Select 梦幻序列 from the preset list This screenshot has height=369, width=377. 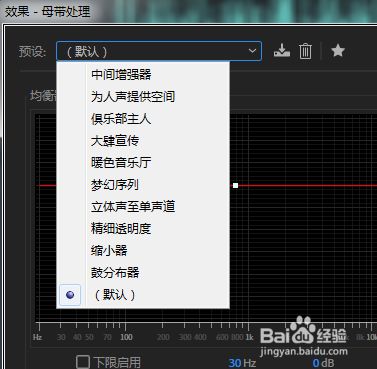click(143, 185)
